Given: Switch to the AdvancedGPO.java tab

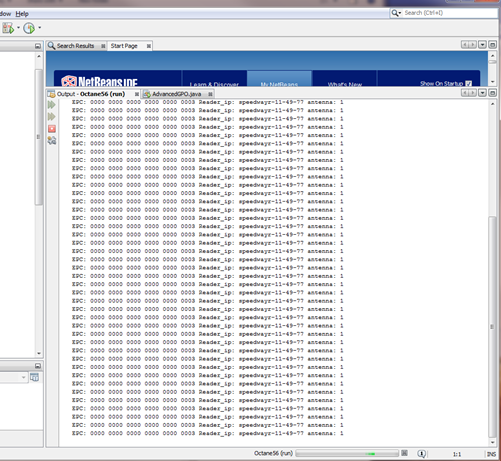Looking at the screenshot, I should (x=177, y=94).
